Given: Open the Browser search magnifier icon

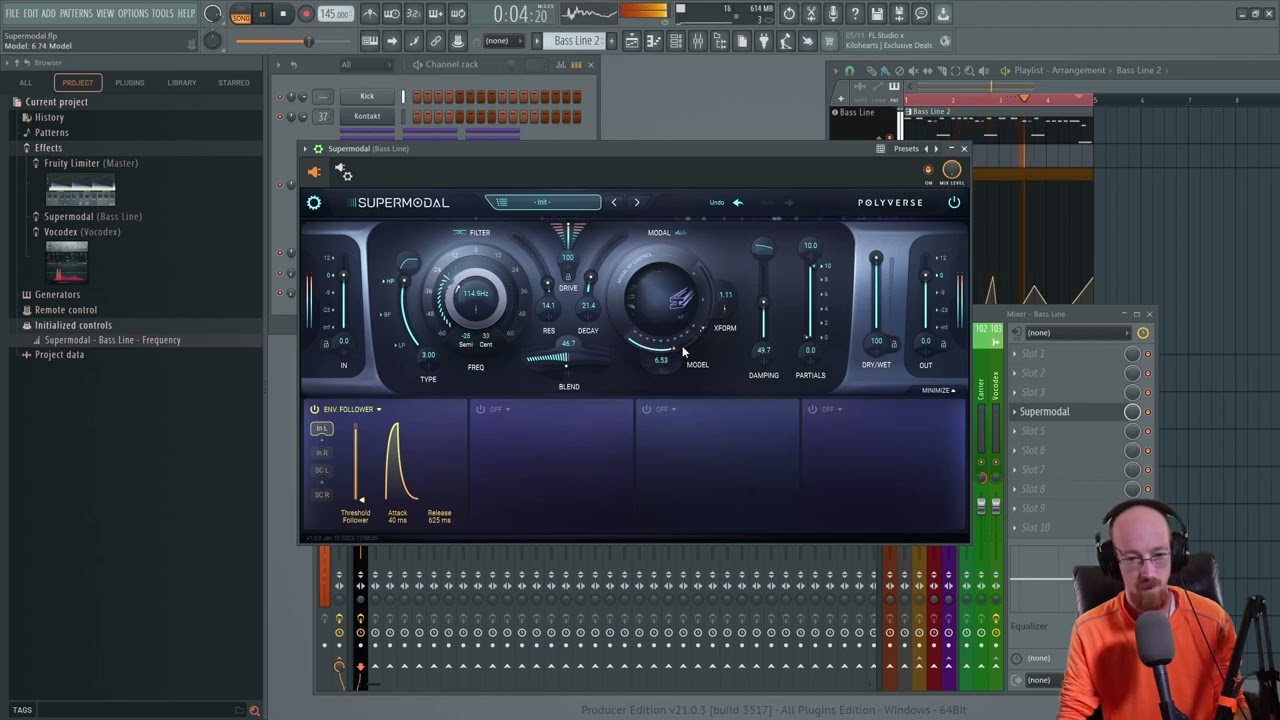Looking at the screenshot, I should (254, 711).
